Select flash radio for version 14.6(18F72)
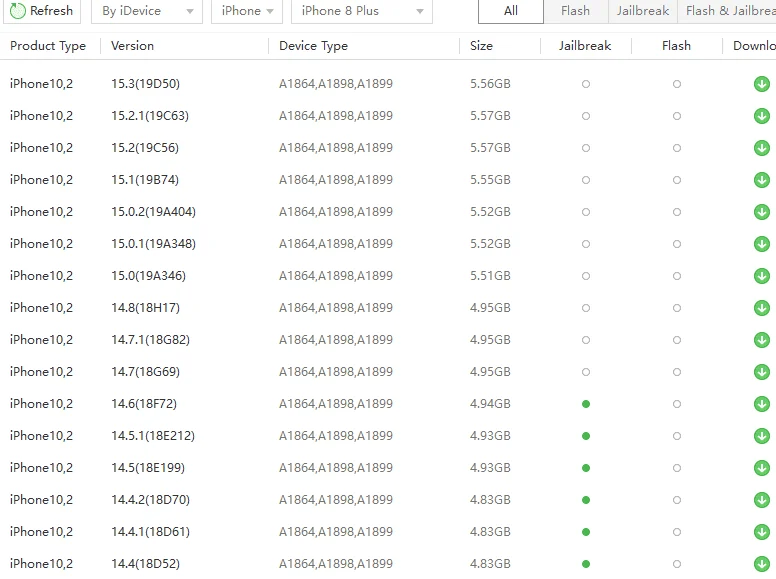 (x=677, y=404)
